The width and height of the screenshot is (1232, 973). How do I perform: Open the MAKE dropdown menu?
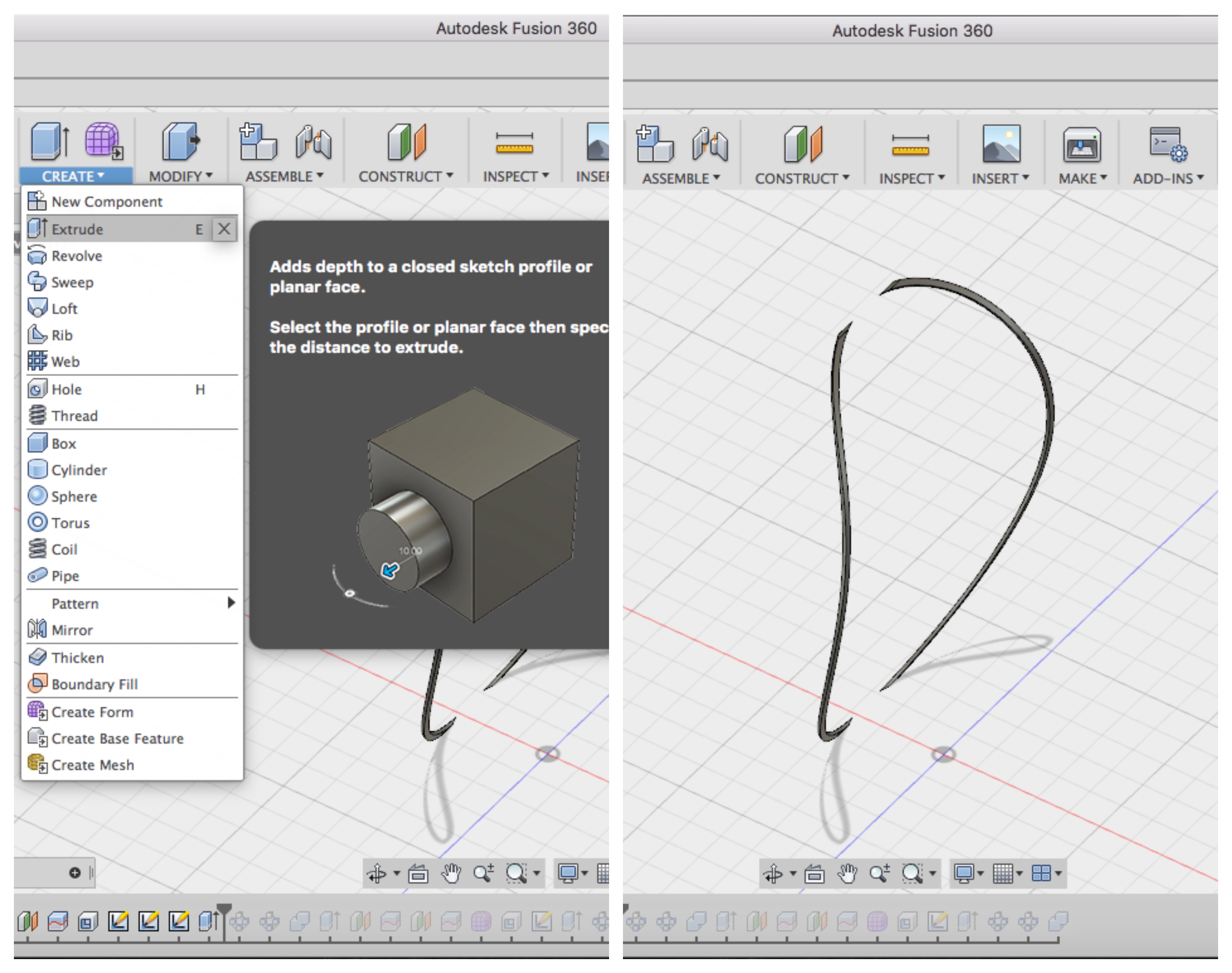click(x=1083, y=178)
